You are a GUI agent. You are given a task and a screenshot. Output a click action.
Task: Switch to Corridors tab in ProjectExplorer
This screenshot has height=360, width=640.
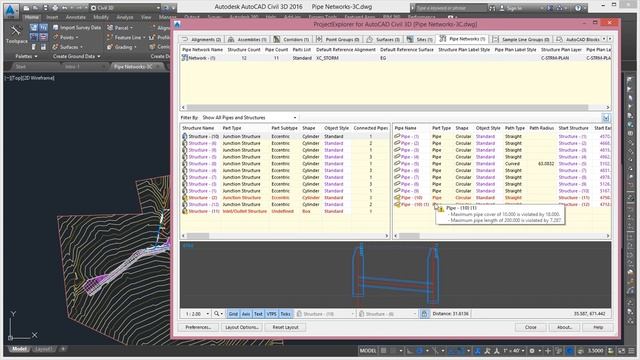pyautogui.click(x=291, y=40)
